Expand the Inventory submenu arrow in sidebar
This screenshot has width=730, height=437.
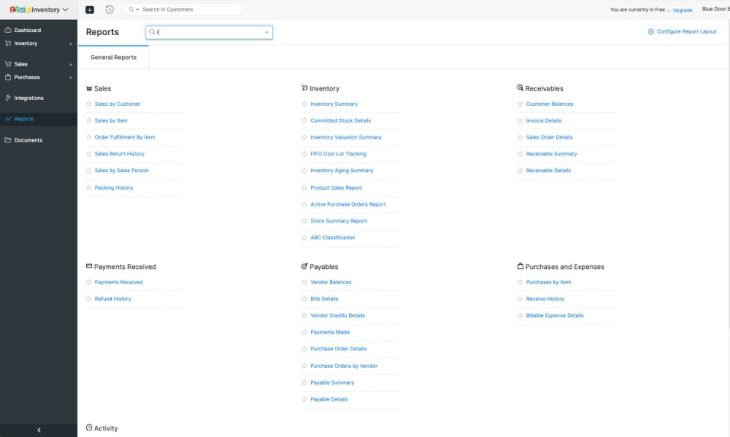(x=70, y=44)
